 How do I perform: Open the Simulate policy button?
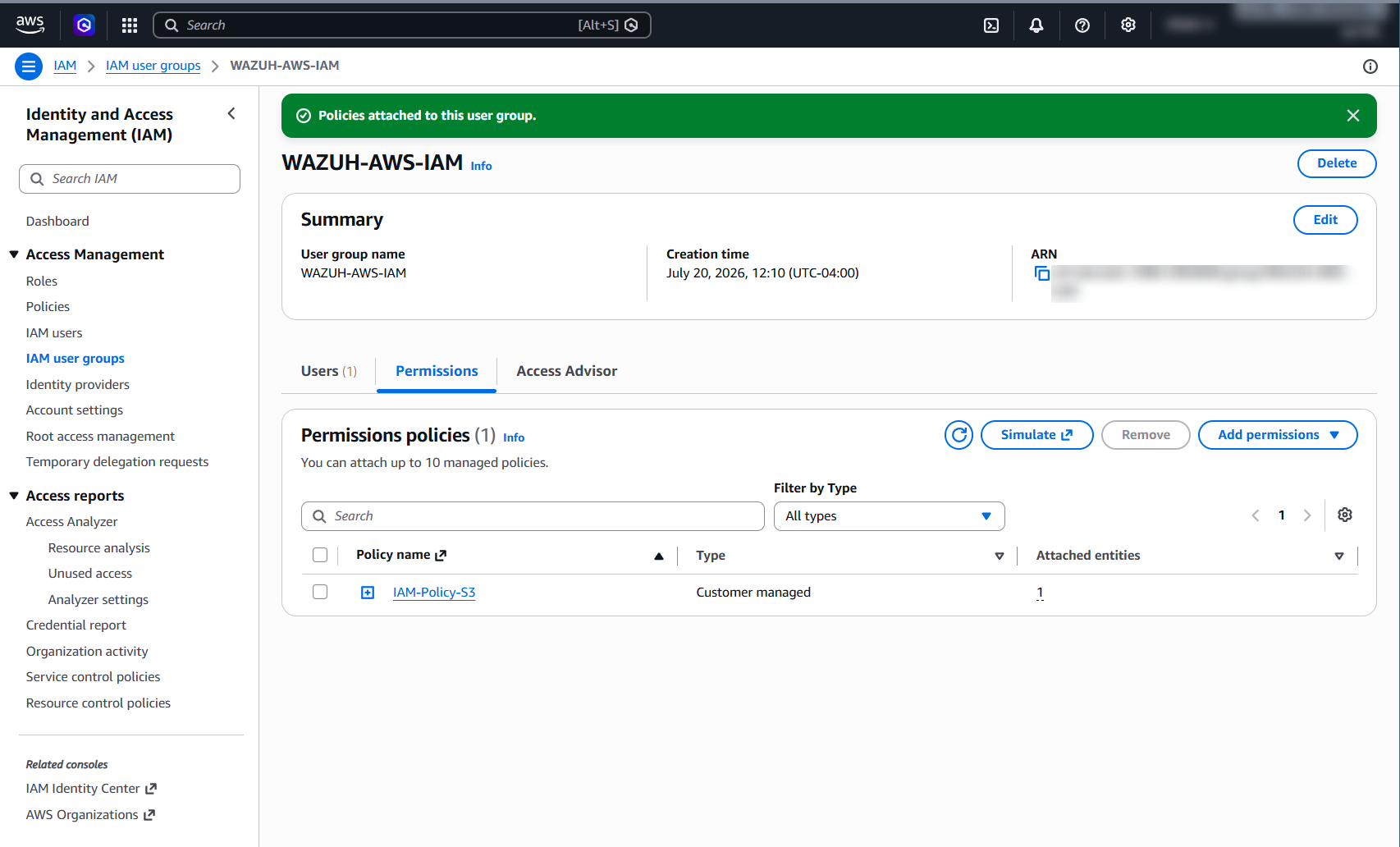(1037, 435)
